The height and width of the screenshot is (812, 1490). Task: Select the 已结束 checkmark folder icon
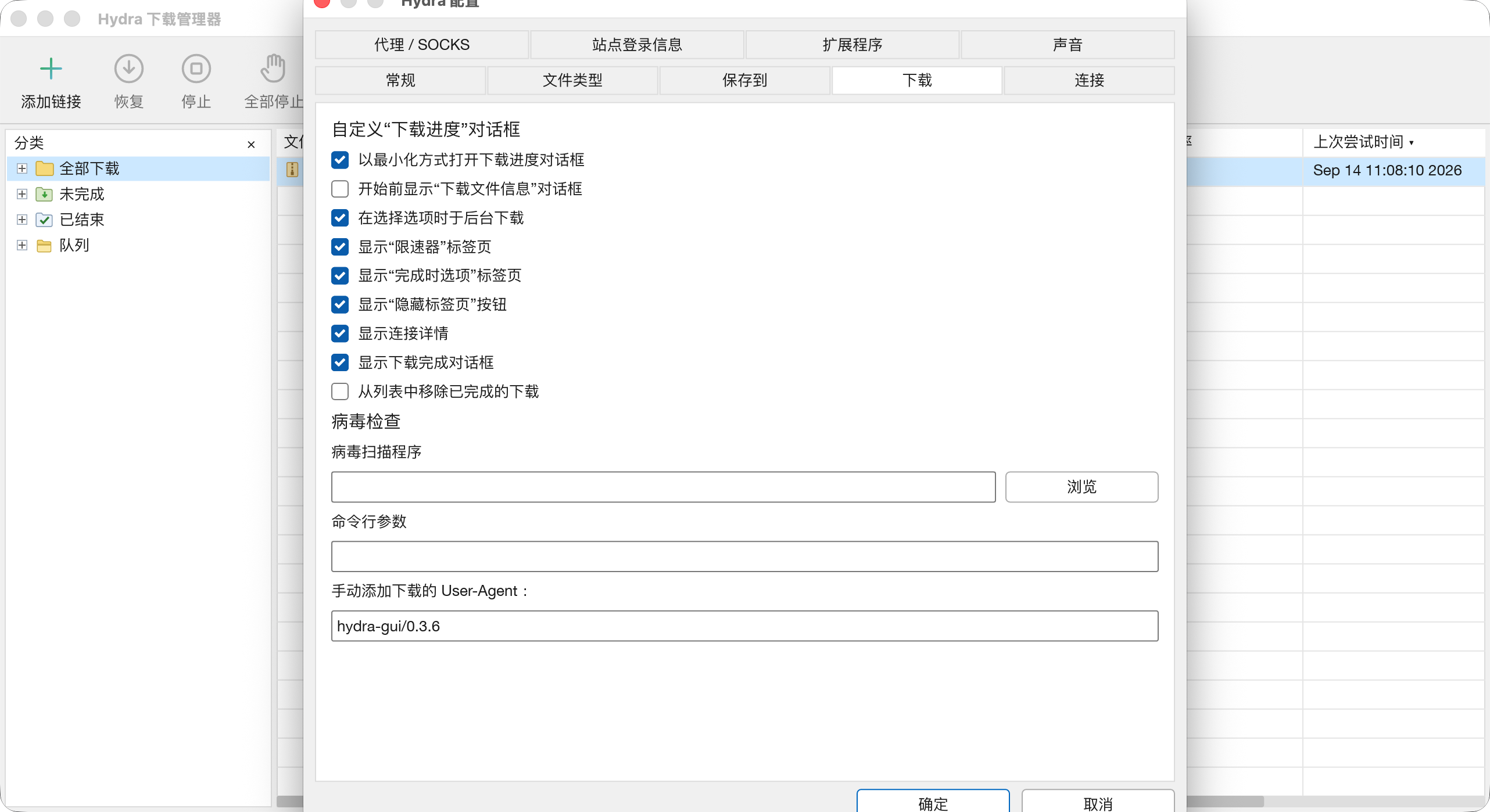pyautogui.click(x=45, y=220)
